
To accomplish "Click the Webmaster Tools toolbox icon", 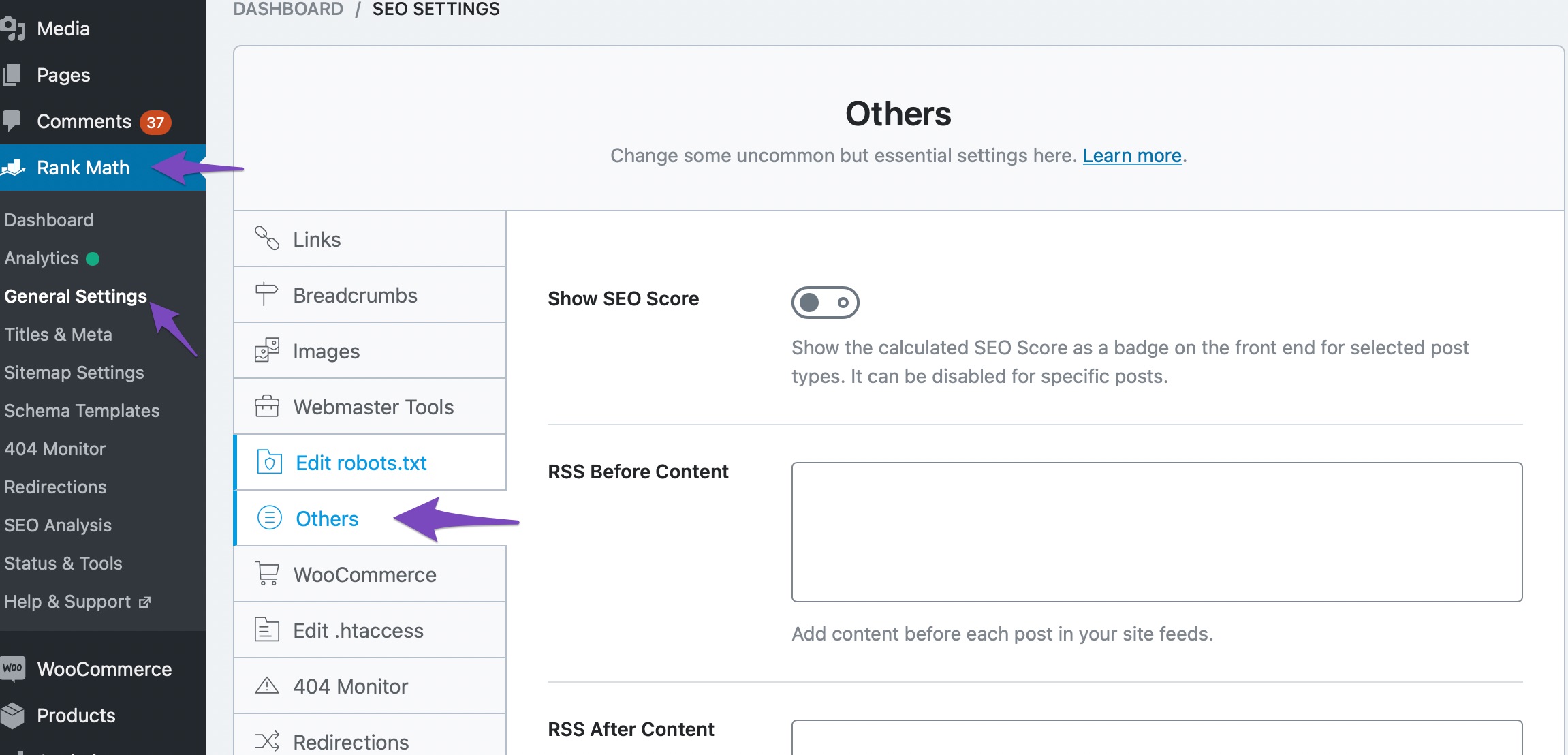I will point(266,406).
